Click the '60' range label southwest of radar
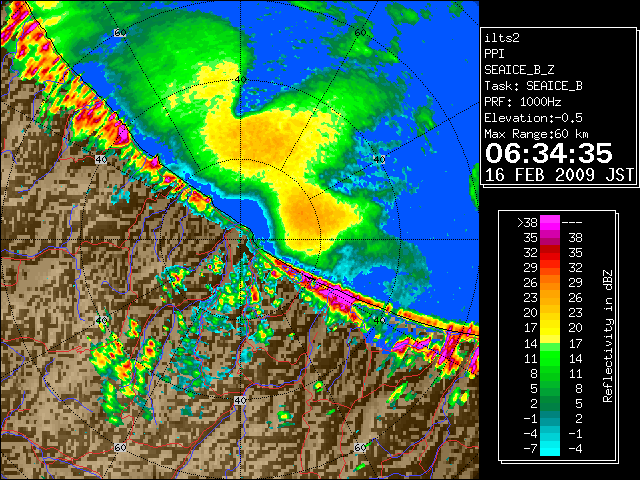 click(120, 448)
